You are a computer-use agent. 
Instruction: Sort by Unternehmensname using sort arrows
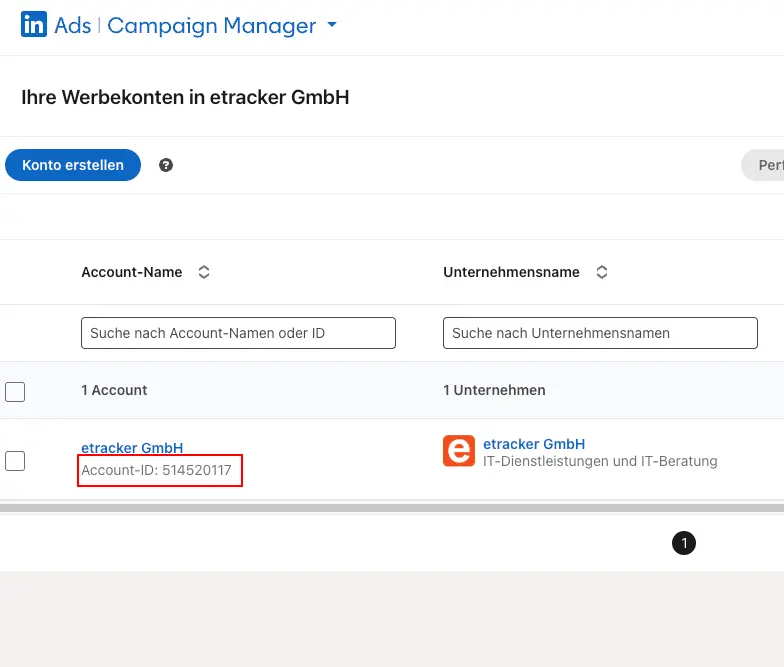(x=602, y=272)
